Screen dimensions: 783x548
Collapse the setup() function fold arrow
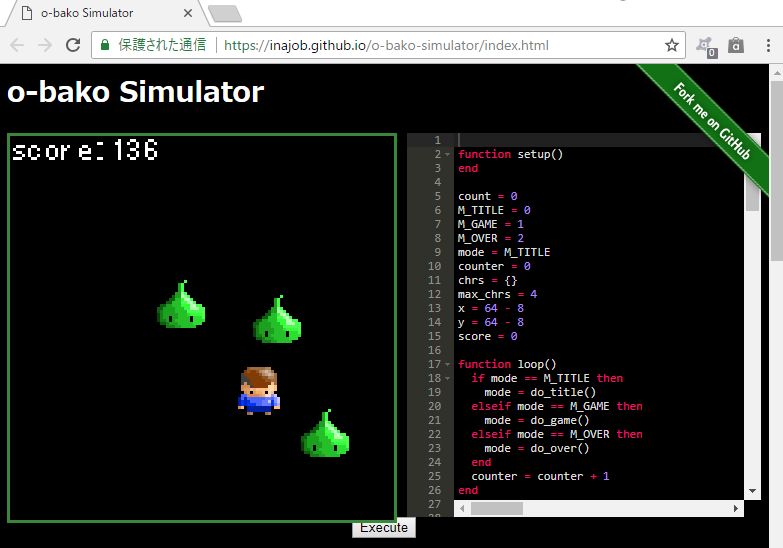point(447,154)
